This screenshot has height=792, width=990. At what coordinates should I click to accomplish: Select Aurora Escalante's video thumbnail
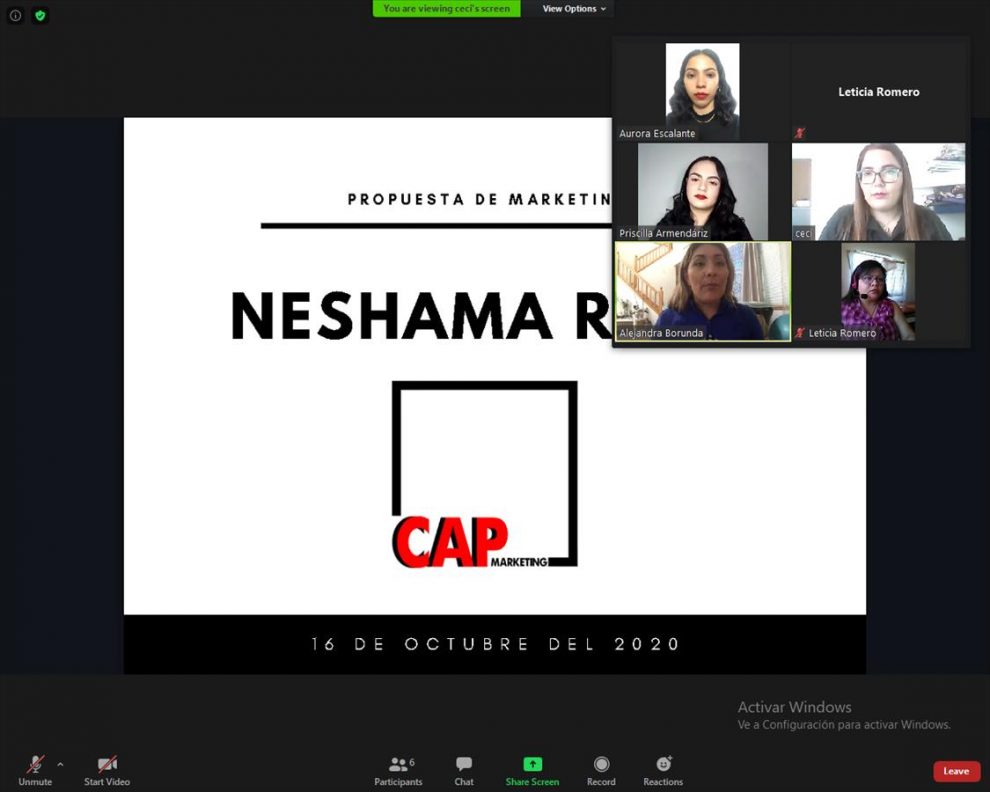pos(702,88)
